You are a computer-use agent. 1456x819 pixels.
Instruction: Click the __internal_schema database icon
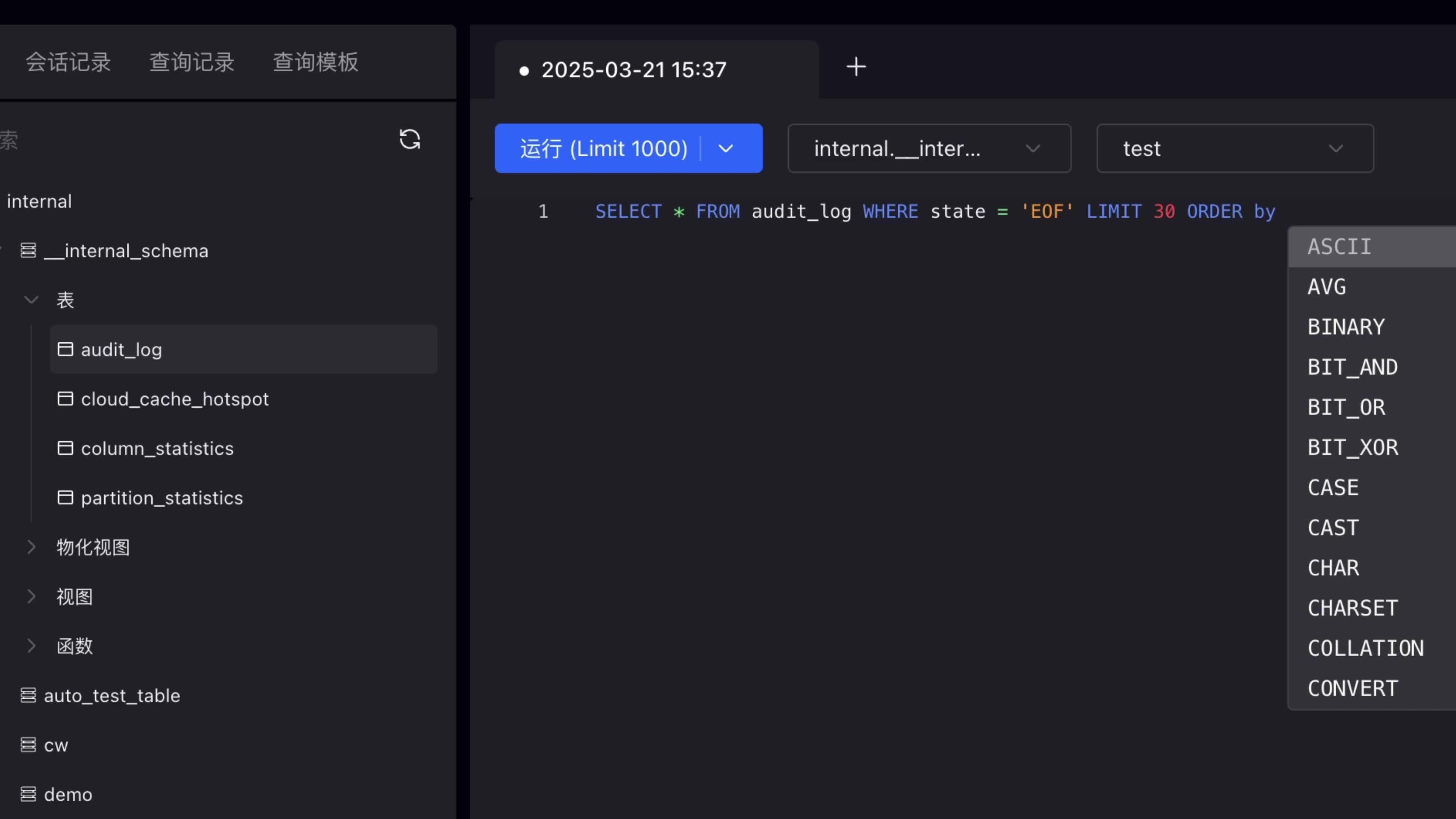click(28, 250)
